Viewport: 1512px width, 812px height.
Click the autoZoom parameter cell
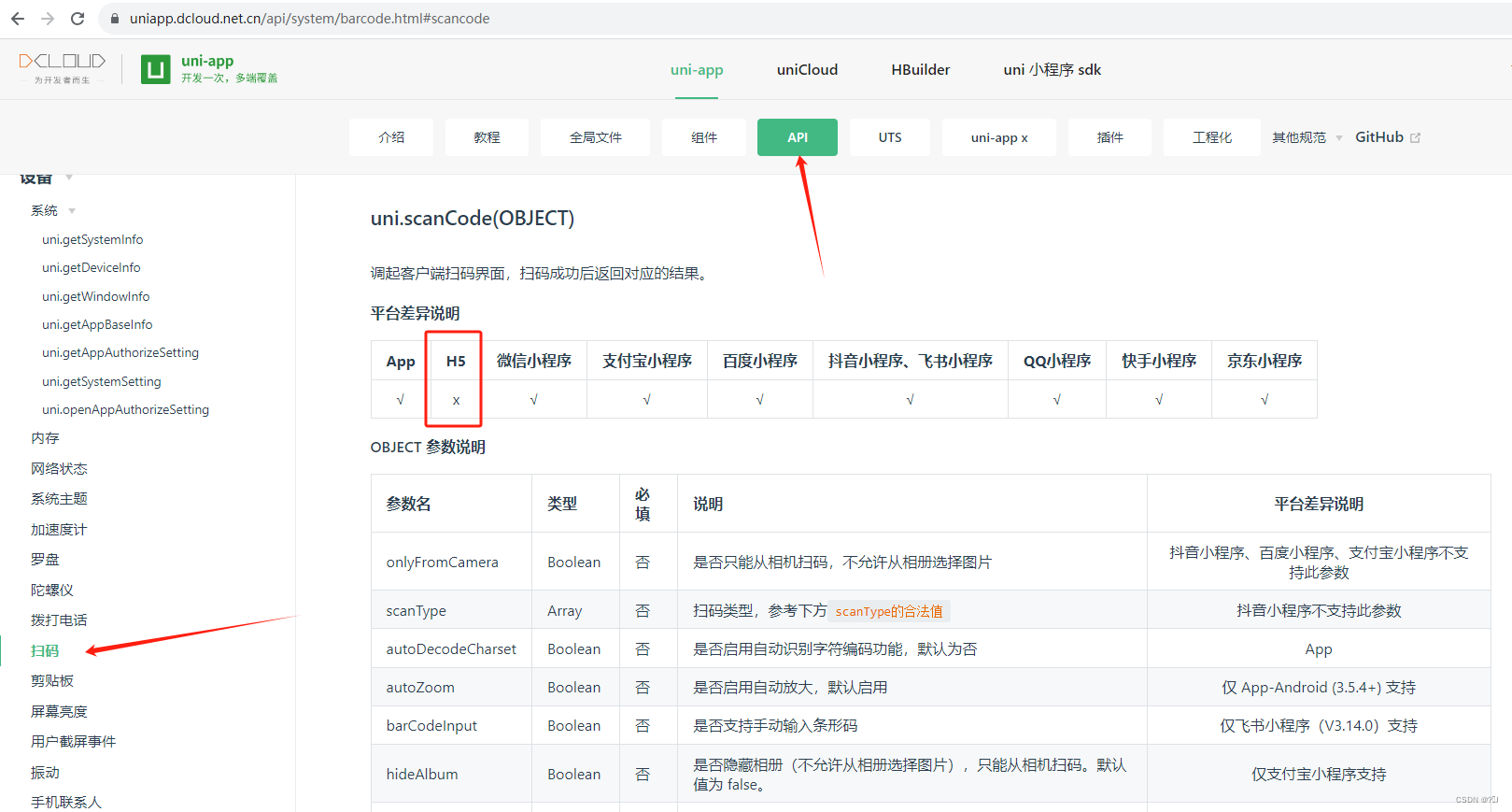pos(452,688)
